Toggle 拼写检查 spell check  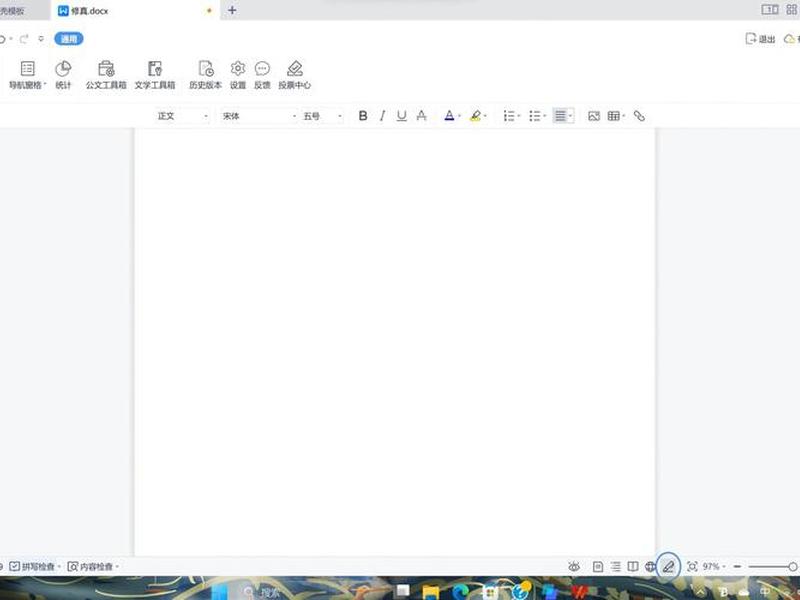click(35, 566)
